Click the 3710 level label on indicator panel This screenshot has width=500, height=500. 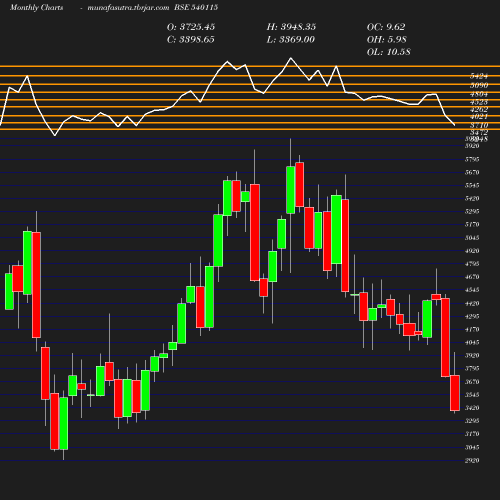[x=479, y=126]
